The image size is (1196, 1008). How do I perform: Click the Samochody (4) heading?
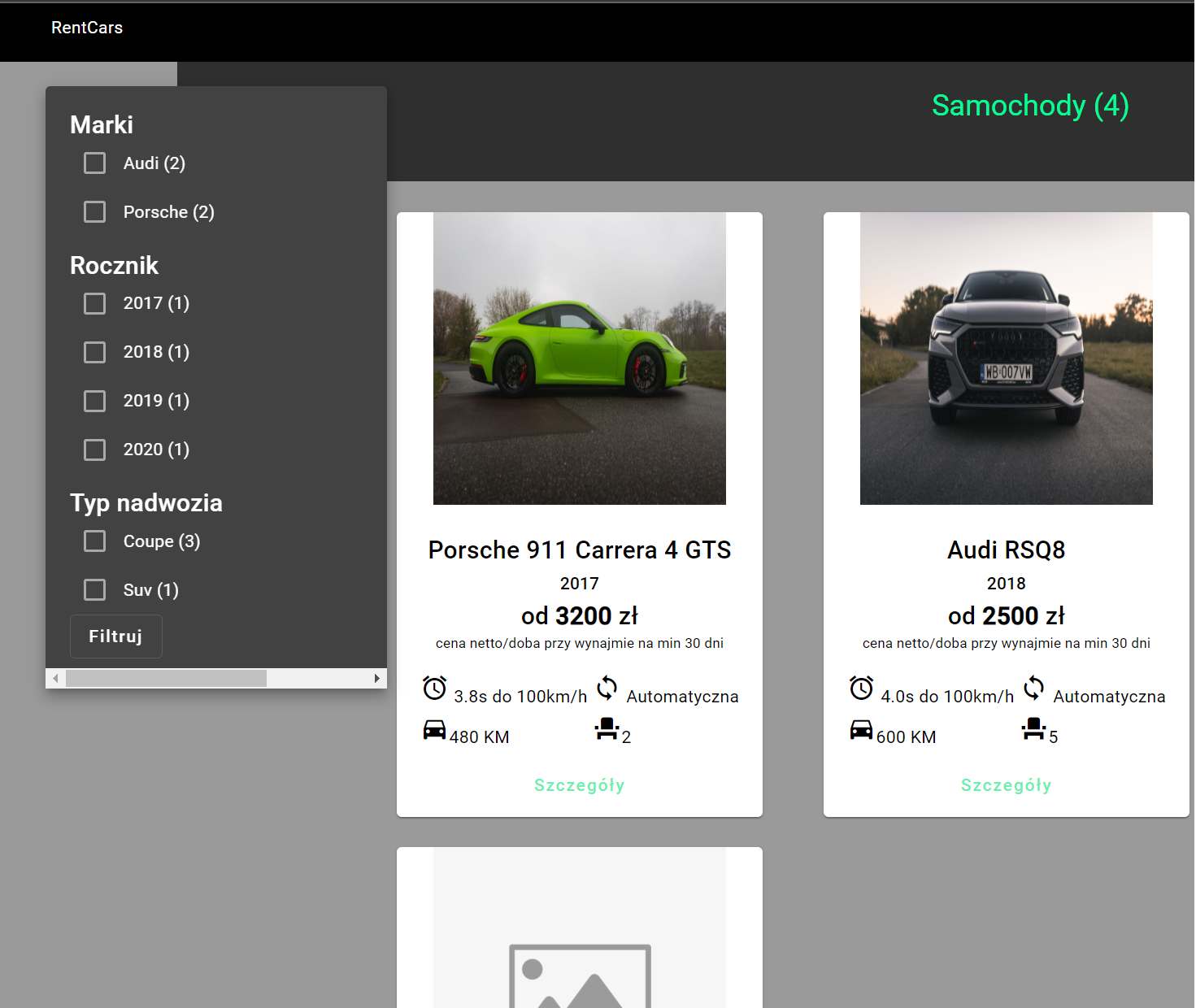pyautogui.click(x=1030, y=106)
